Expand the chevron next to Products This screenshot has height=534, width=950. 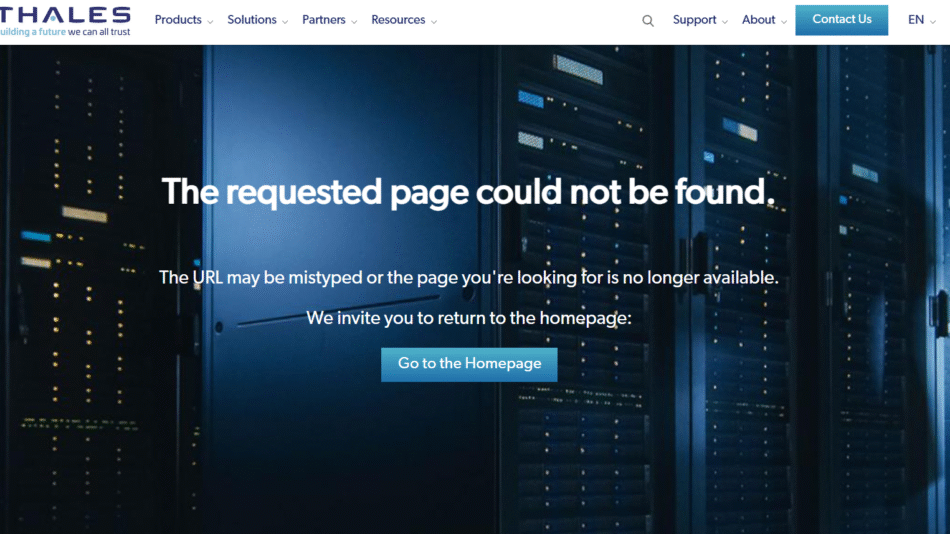tap(211, 22)
